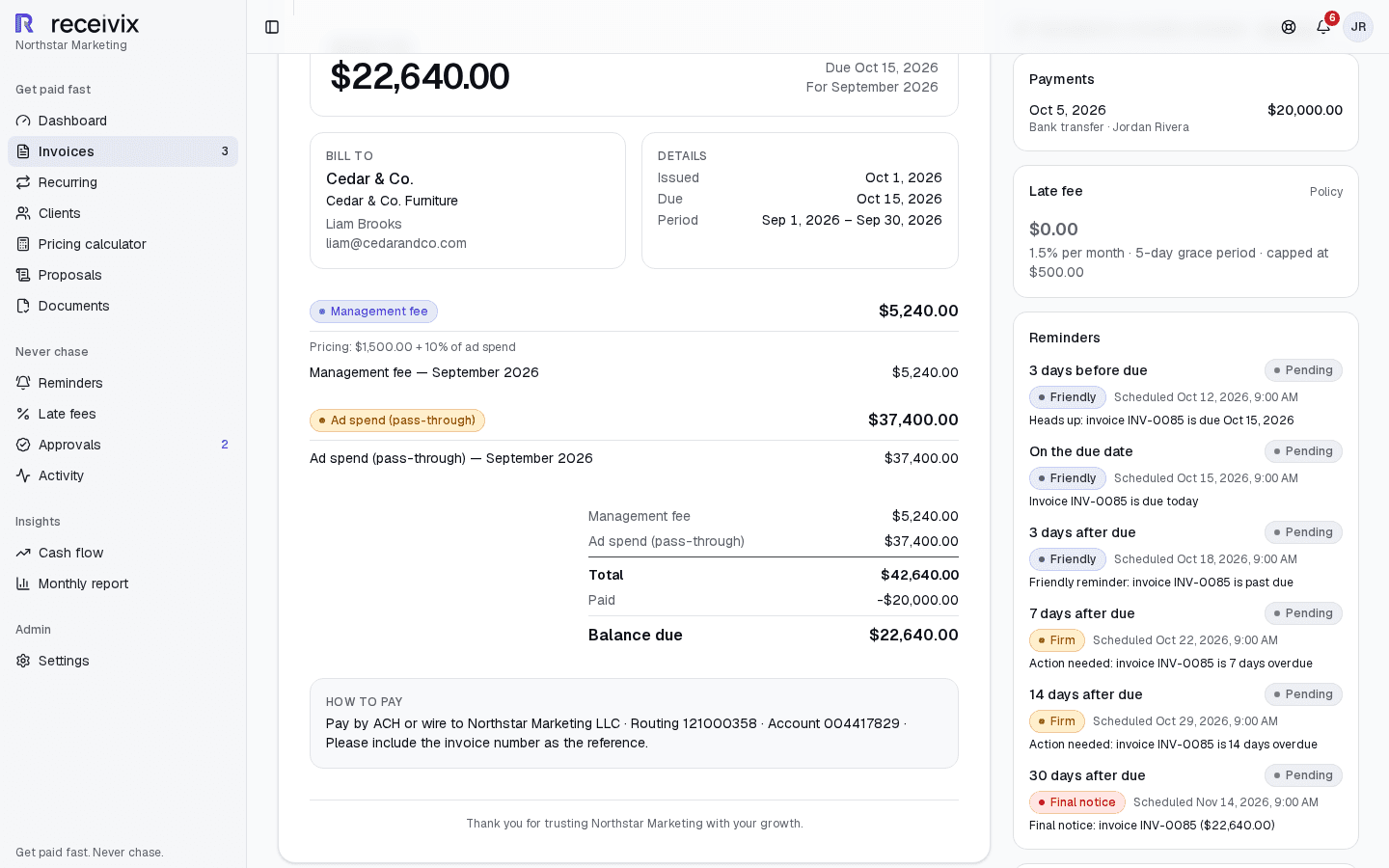This screenshot has width=1389, height=868.
Task: Click the Management fee category tag
Action: point(373,312)
